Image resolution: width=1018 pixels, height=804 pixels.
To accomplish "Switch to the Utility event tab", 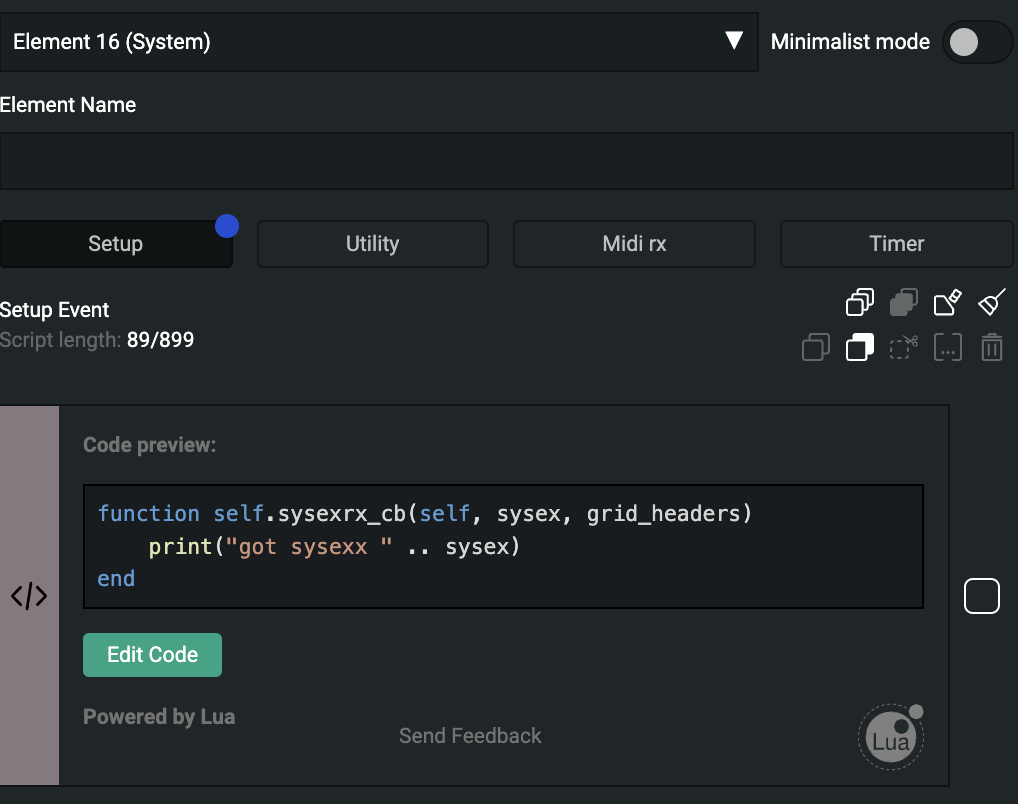I will click(372, 244).
